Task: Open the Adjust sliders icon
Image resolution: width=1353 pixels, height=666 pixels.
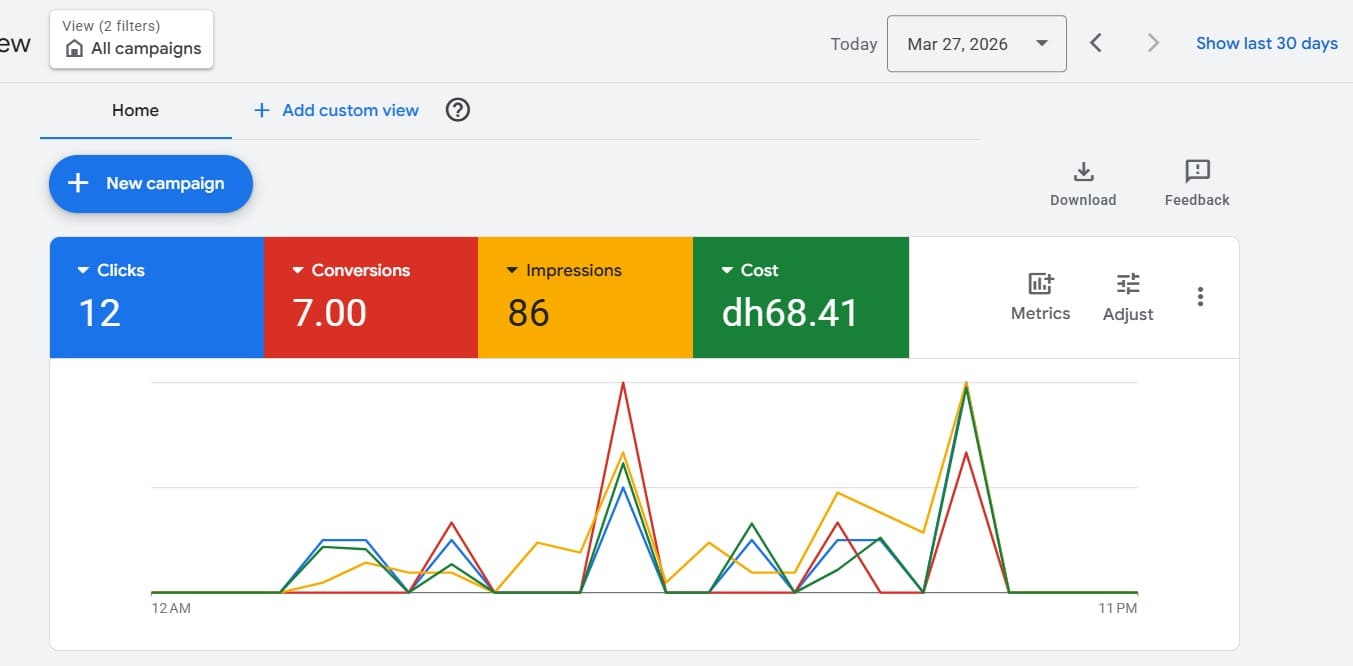Action: [1128, 283]
